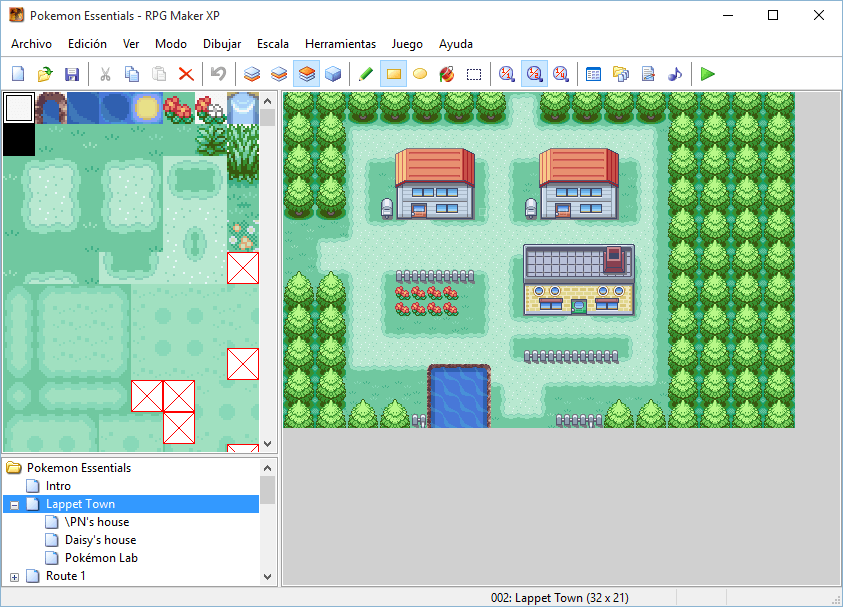The width and height of the screenshot is (843, 607).
Task: Open the Database editor
Action: pos(593,74)
